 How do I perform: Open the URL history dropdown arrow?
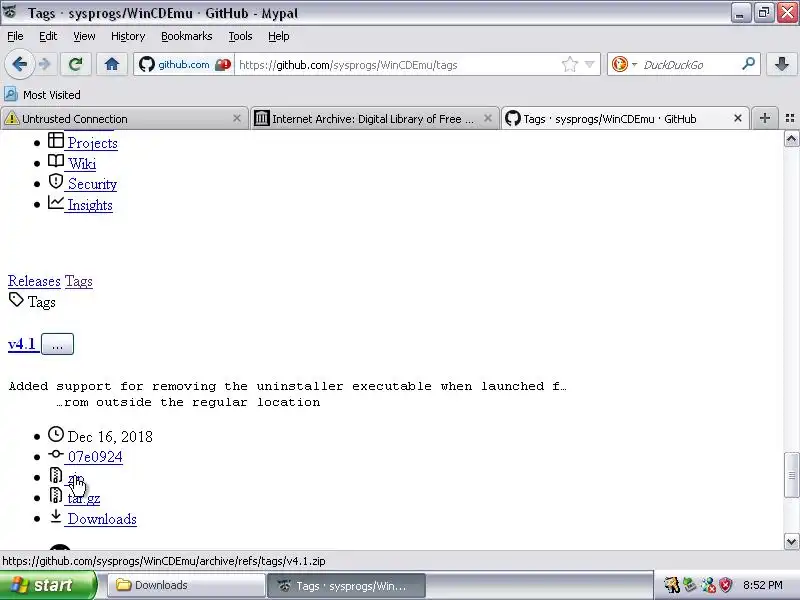tap(590, 65)
